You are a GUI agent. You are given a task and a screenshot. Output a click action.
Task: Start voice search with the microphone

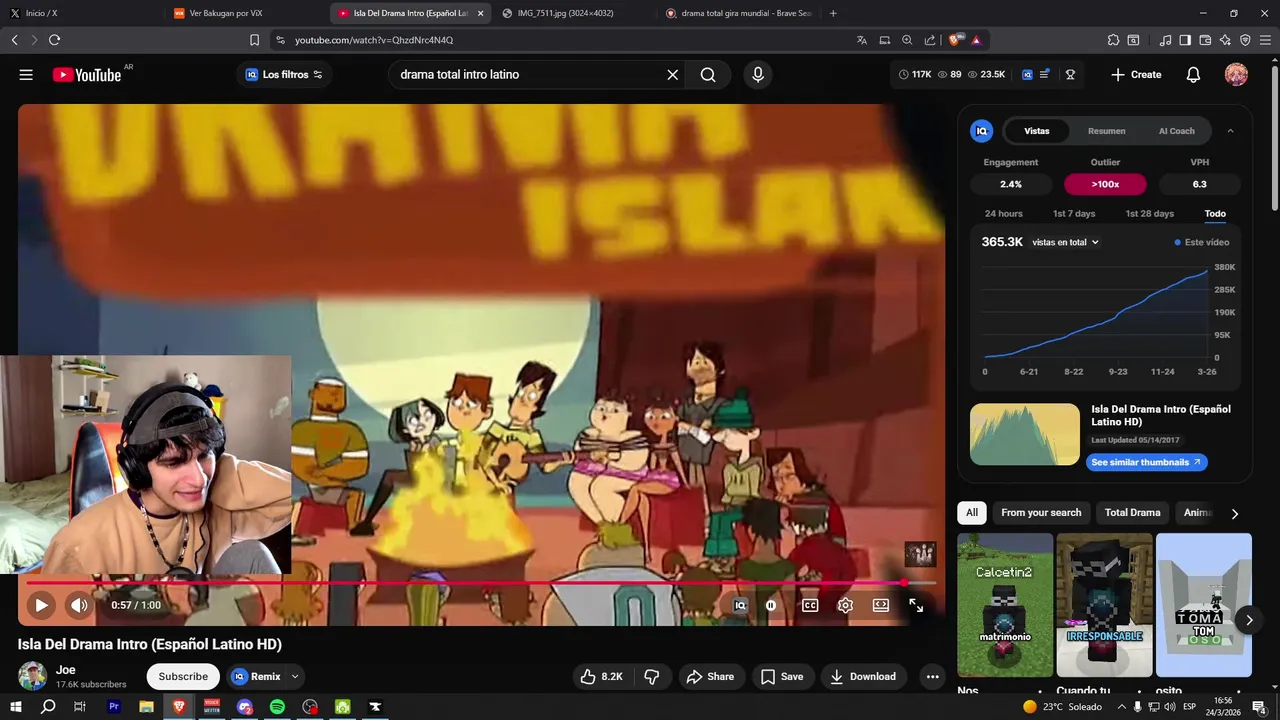[x=758, y=75]
